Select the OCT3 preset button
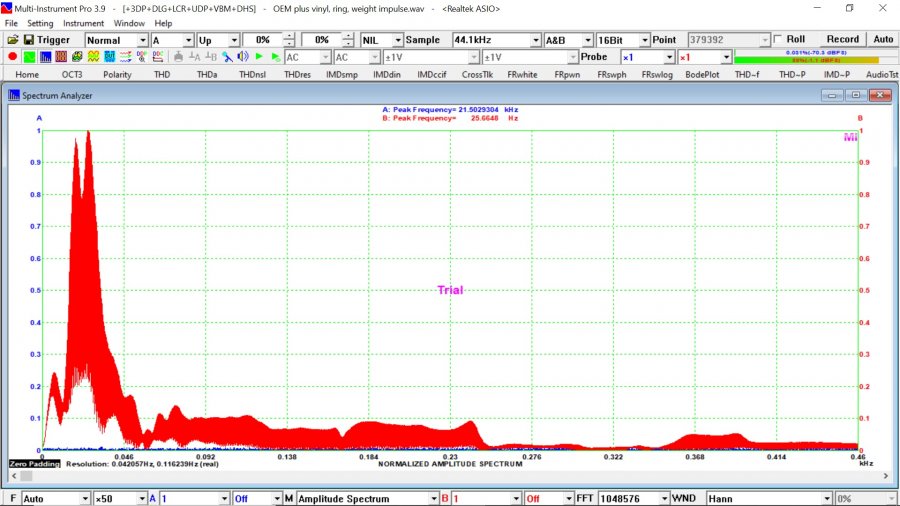900x506 pixels. pos(72,74)
